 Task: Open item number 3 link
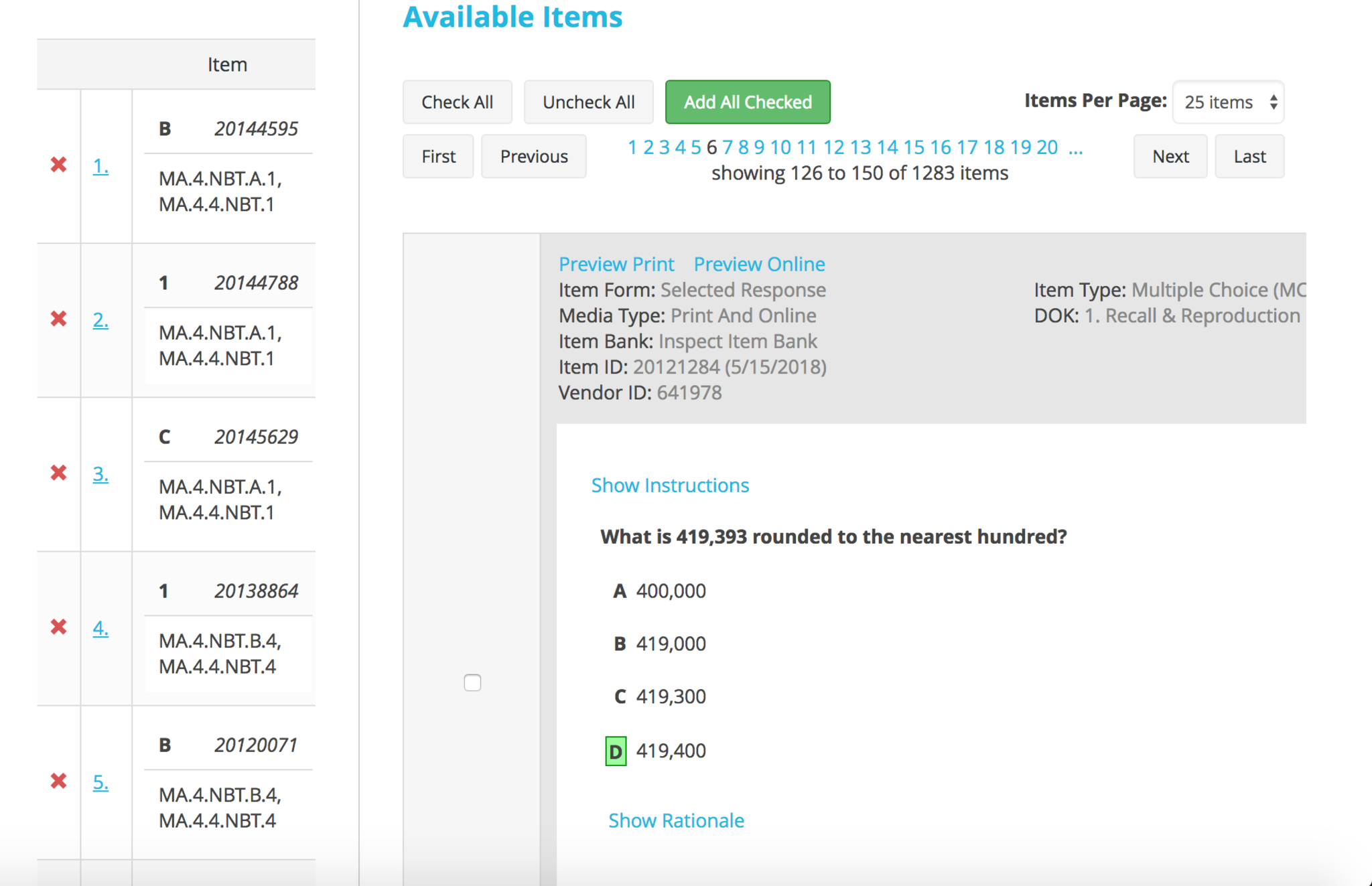100,473
